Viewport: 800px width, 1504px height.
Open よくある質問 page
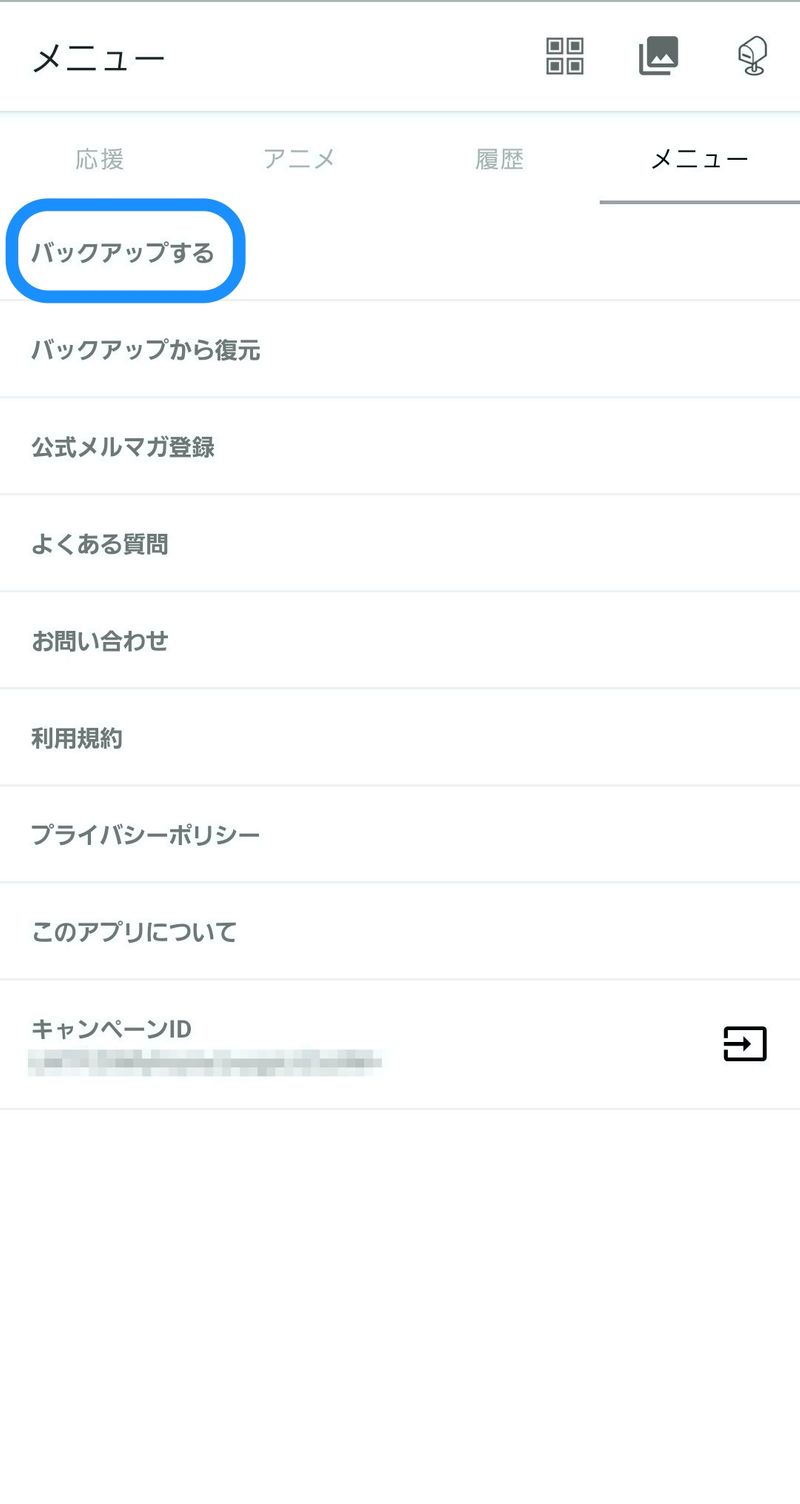(100, 544)
